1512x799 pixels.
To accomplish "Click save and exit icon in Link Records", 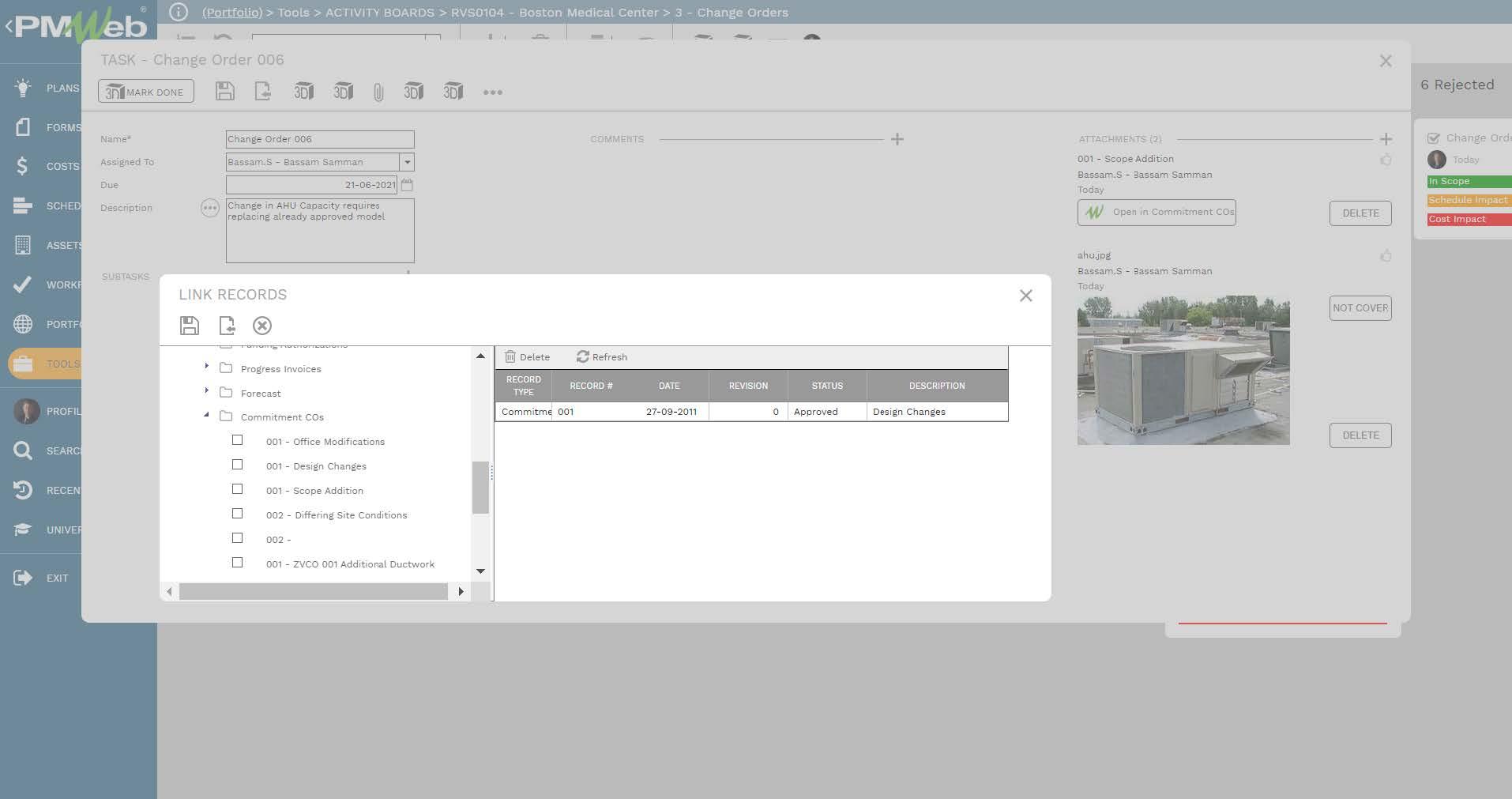I will [227, 326].
